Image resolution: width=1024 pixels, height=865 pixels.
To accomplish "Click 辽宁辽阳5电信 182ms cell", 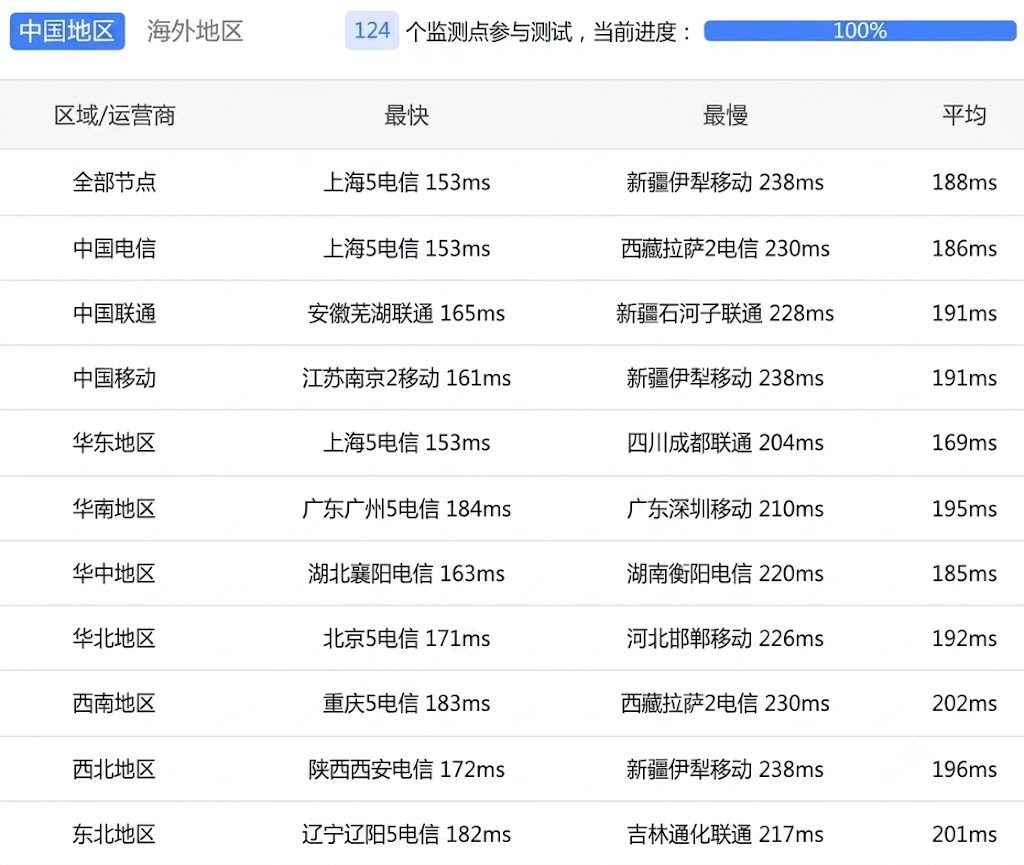I will pos(406,834).
